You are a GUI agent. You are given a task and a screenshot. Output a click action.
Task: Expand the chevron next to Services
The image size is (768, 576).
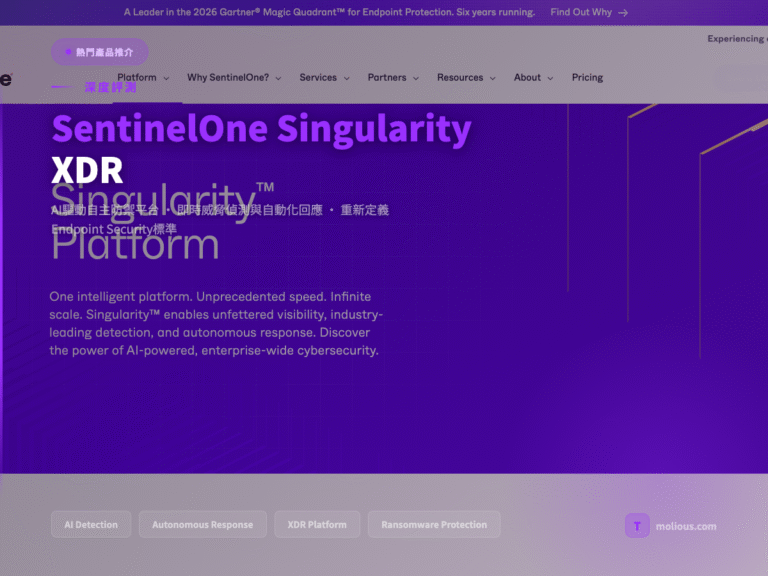coord(347,78)
